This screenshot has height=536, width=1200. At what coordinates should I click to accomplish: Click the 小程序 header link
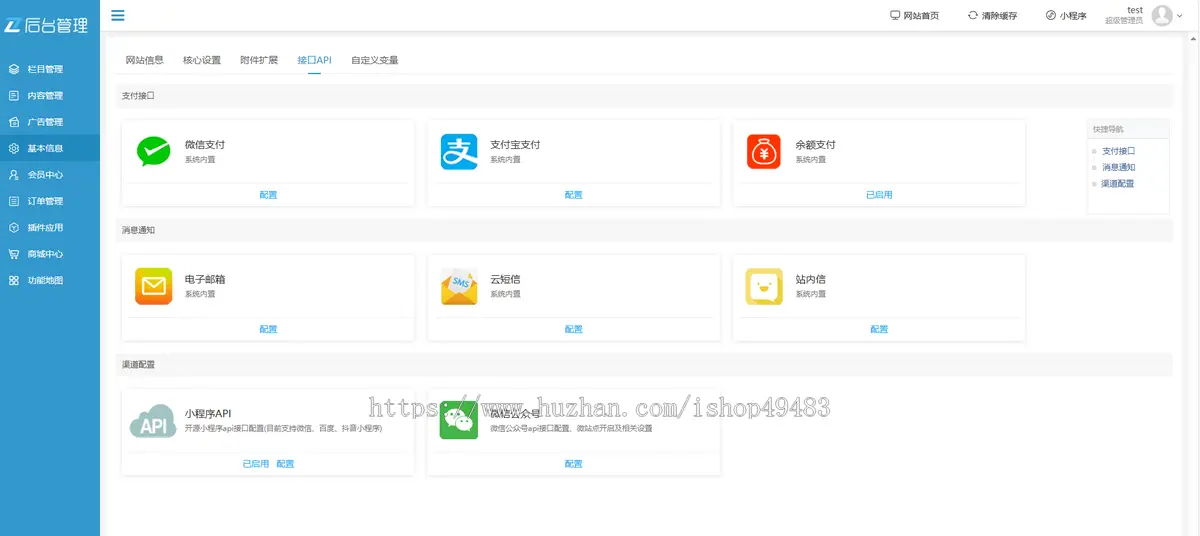[x=1073, y=16]
